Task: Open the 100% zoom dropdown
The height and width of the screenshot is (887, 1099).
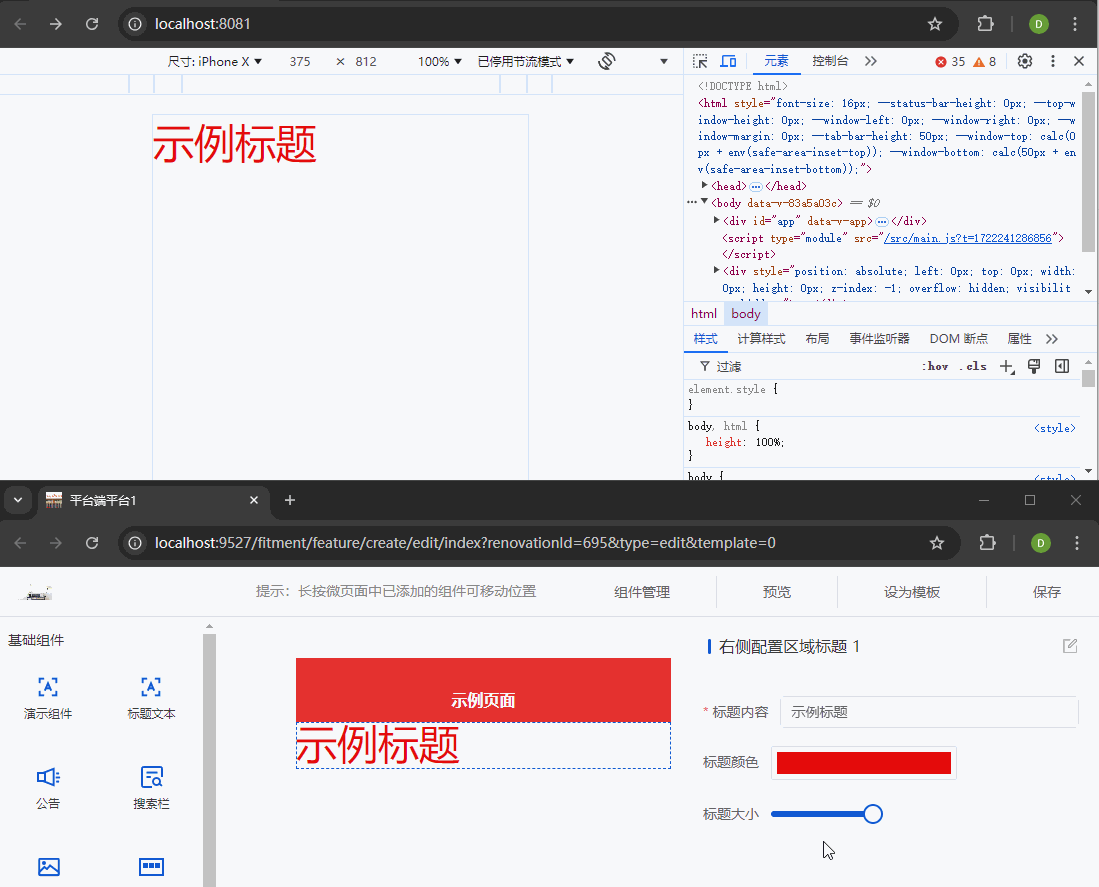Action: pyautogui.click(x=440, y=61)
